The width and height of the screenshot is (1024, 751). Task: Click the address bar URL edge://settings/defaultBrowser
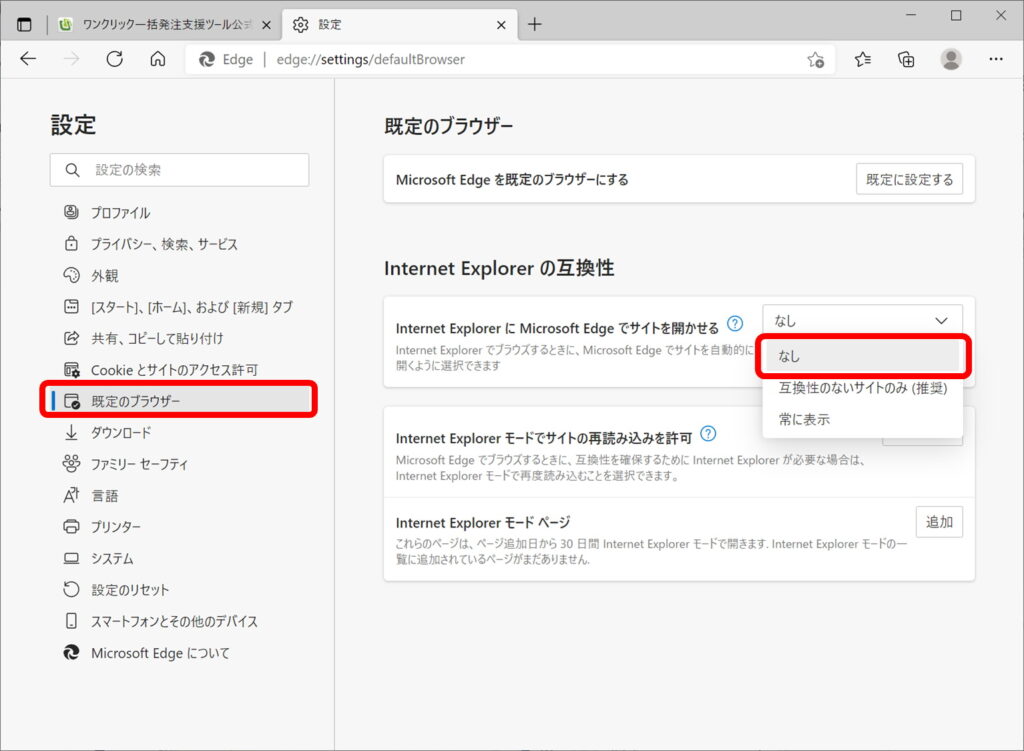pyautogui.click(x=370, y=59)
